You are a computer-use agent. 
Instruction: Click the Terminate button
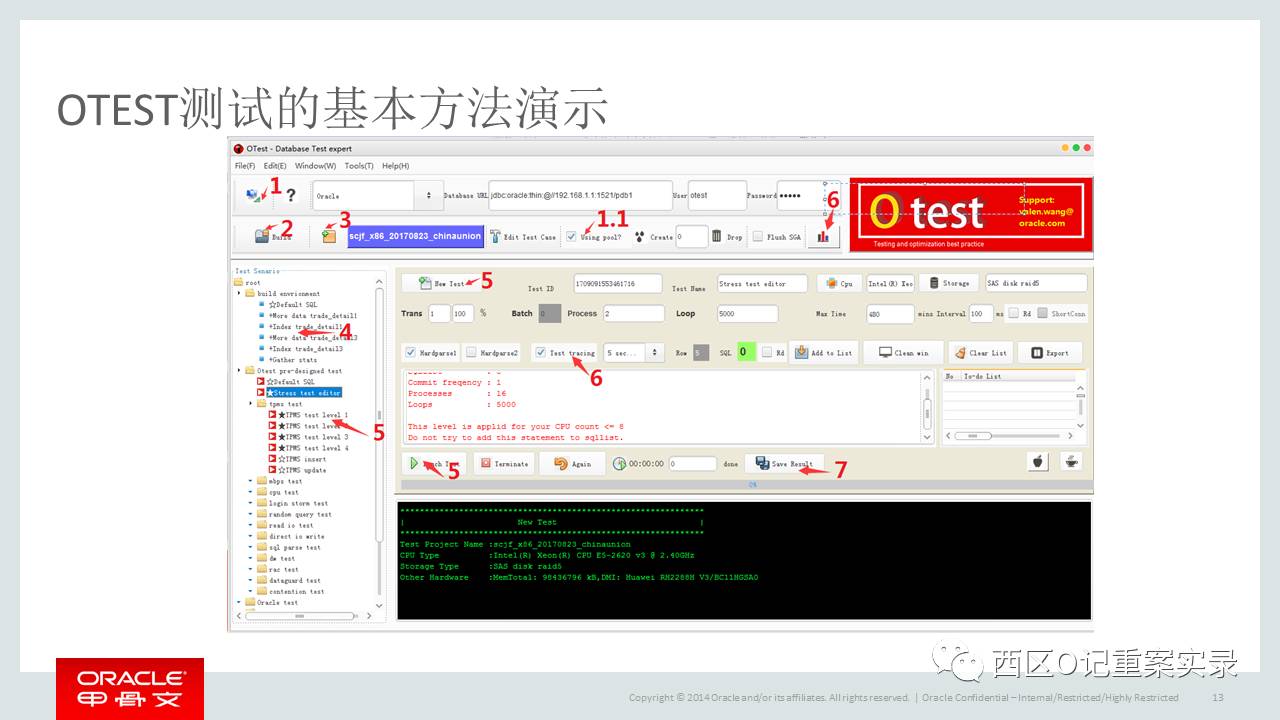click(503, 463)
